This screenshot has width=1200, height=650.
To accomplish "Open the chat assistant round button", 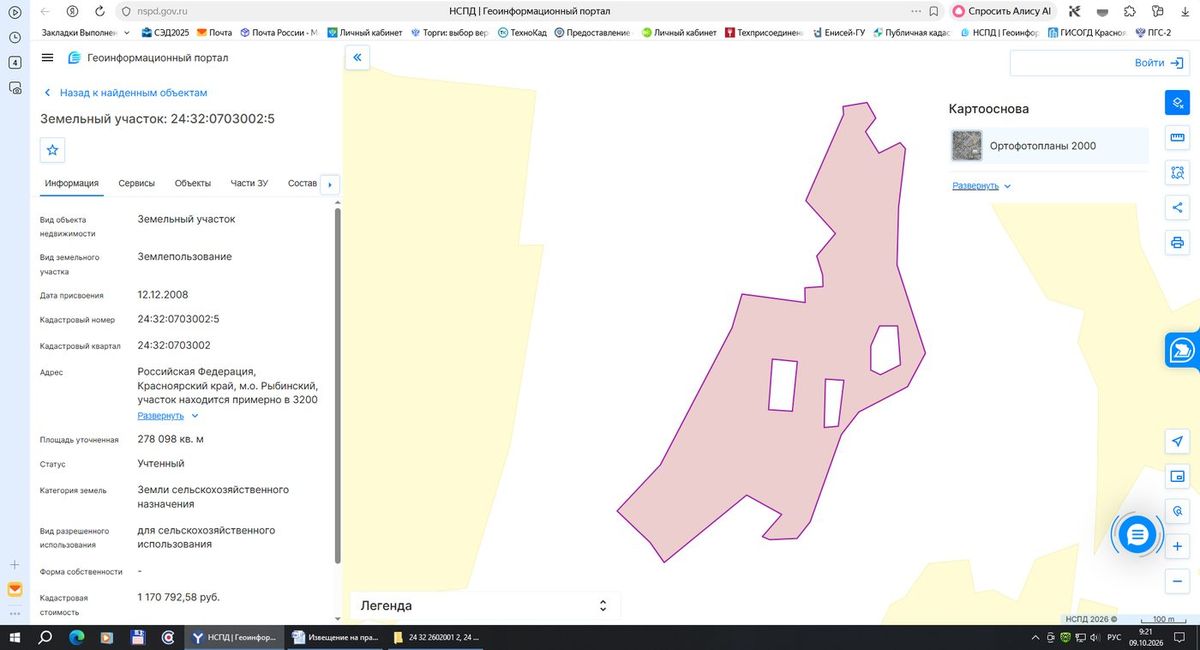I will [x=1136, y=536].
